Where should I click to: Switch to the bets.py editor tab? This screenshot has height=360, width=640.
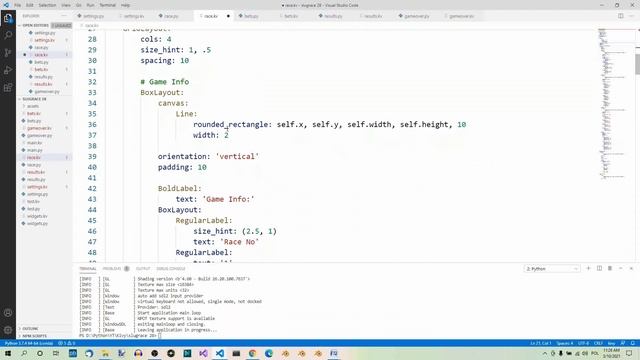[x=251, y=16]
